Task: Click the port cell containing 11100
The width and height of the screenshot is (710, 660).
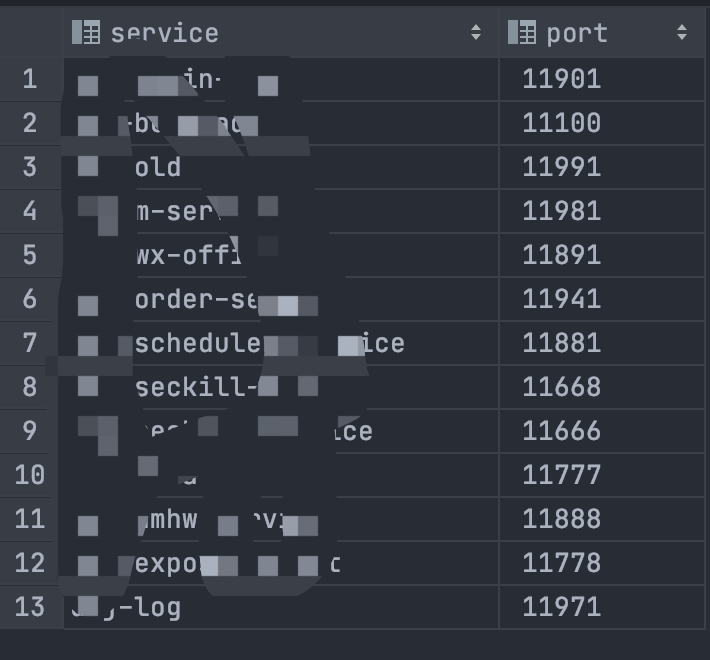Action: (x=562, y=123)
